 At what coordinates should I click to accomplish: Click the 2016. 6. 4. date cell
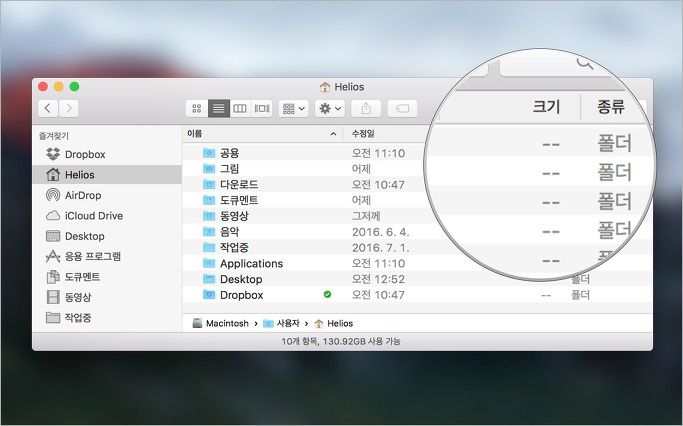380,232
